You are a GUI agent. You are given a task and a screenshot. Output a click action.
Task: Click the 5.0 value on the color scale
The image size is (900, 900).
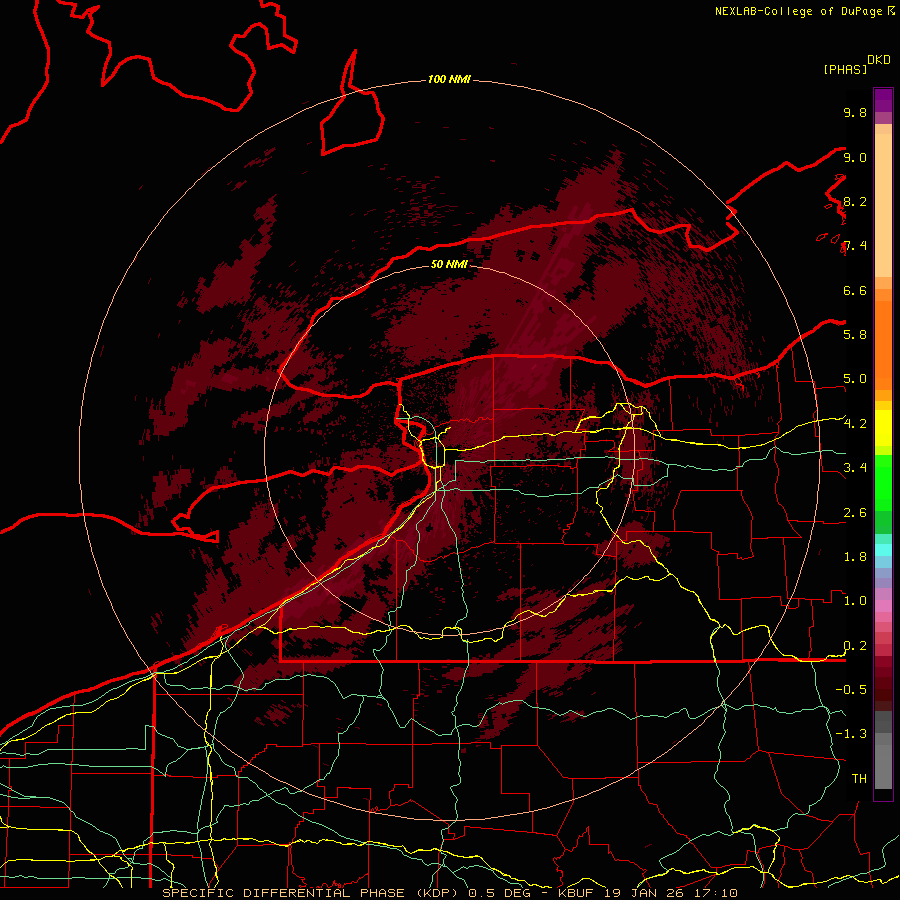855,379
